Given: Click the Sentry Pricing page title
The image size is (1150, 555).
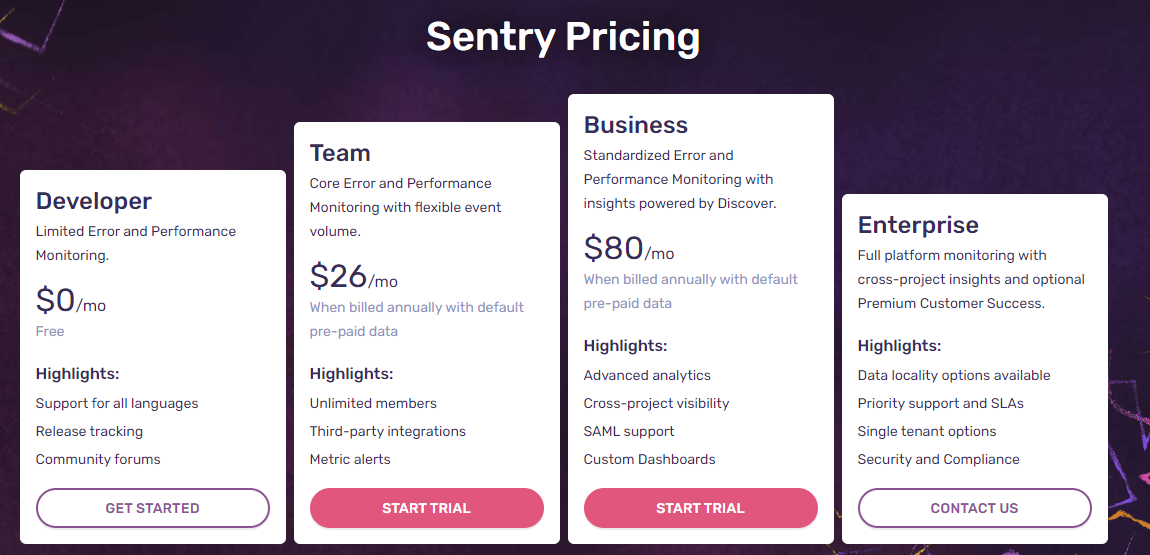Looking at the screenshot, I should (563, 37).
